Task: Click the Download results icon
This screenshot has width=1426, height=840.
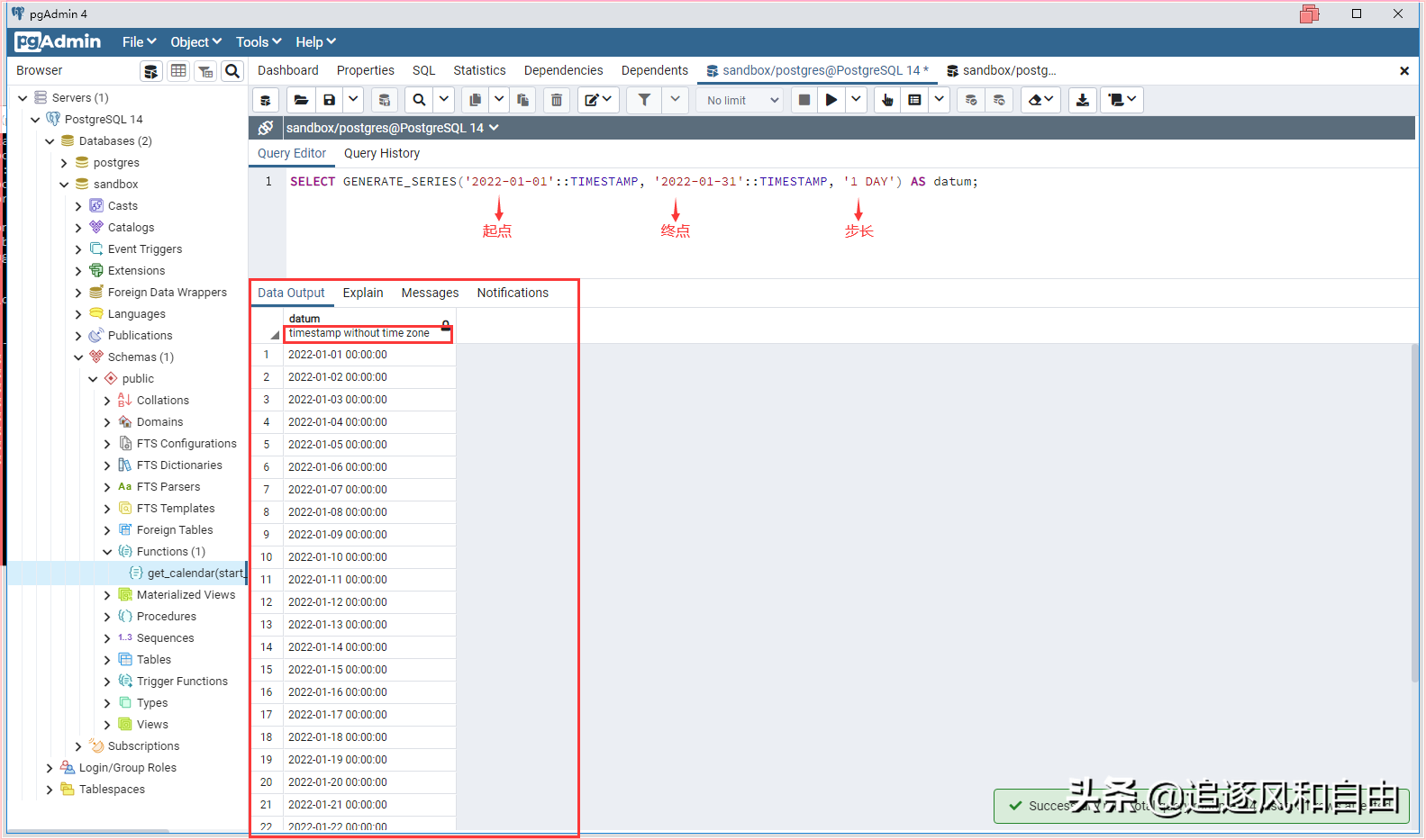Action: (1083, 100)
